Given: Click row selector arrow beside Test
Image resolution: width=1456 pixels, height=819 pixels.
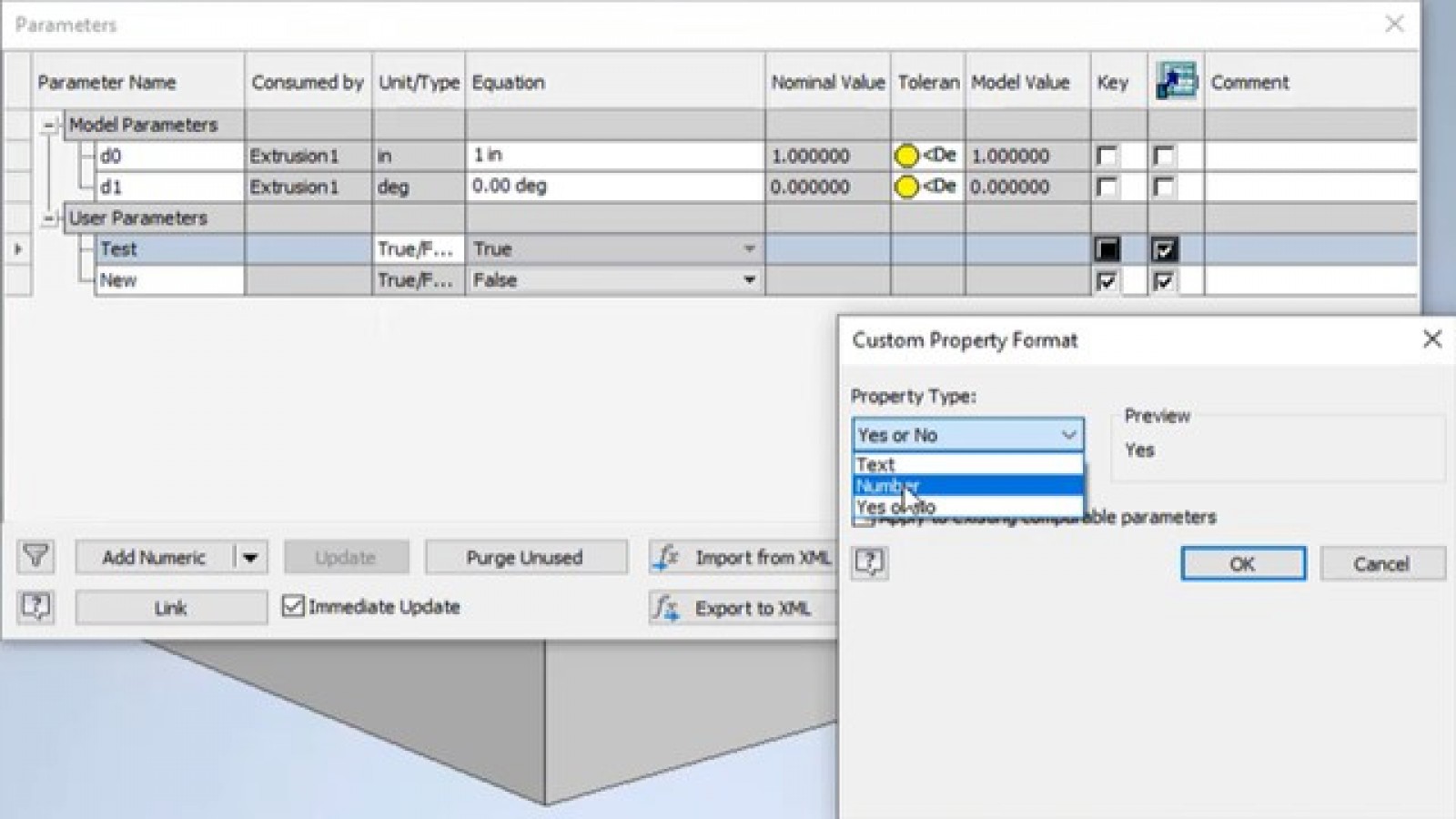Looking at the screenshot, I should point(17,248).
